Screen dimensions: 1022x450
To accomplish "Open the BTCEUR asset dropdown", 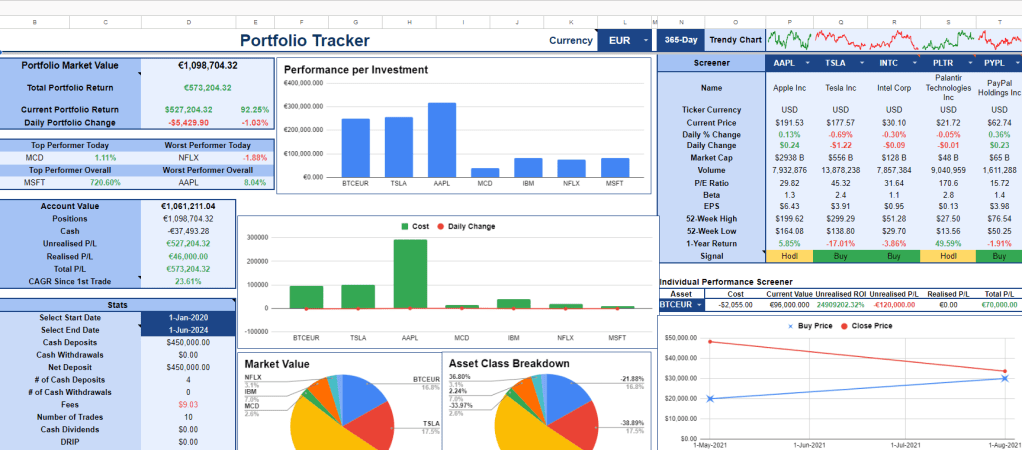I will pos(699,305).
